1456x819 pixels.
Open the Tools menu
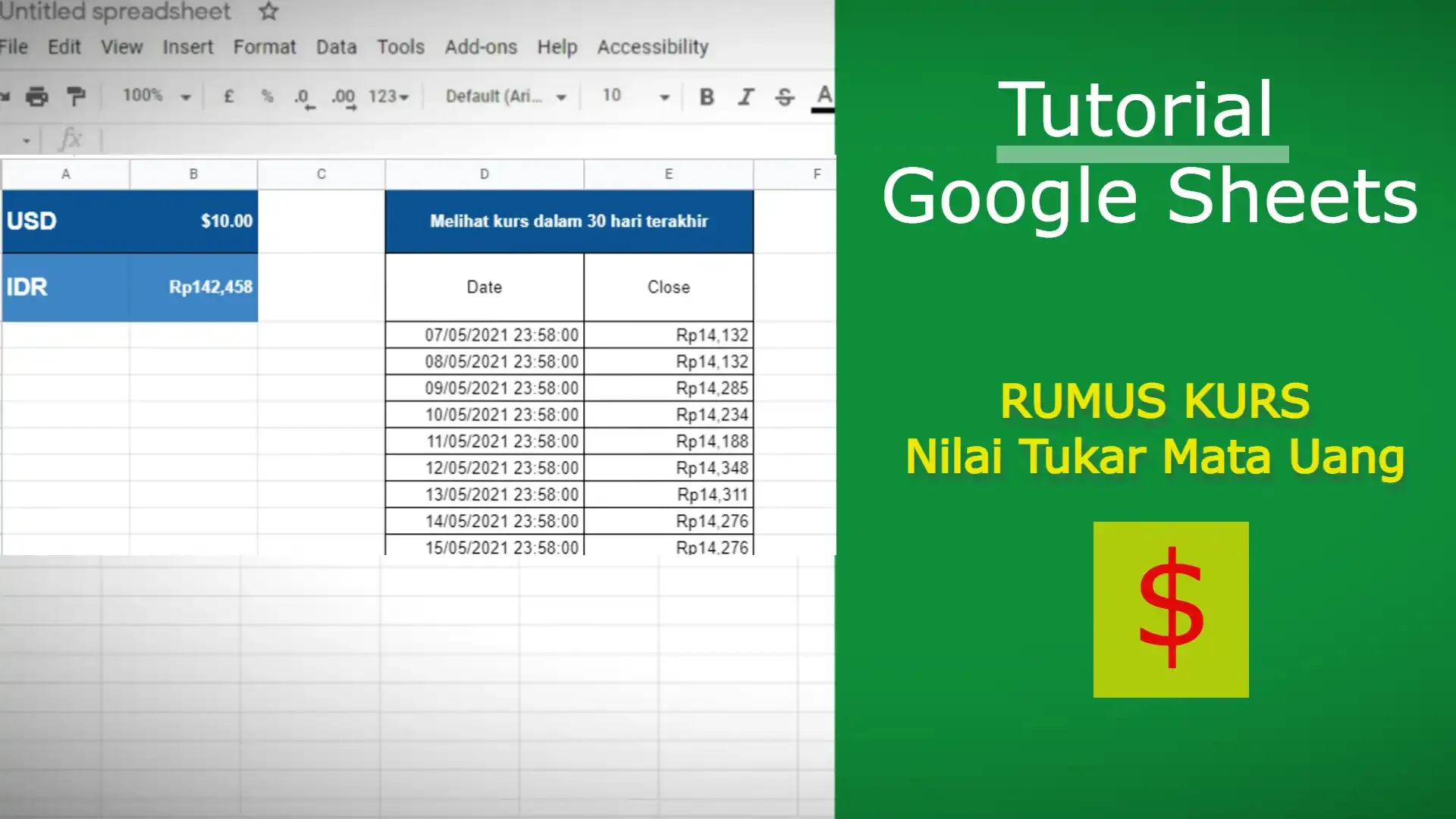click(x=401, y=47)
